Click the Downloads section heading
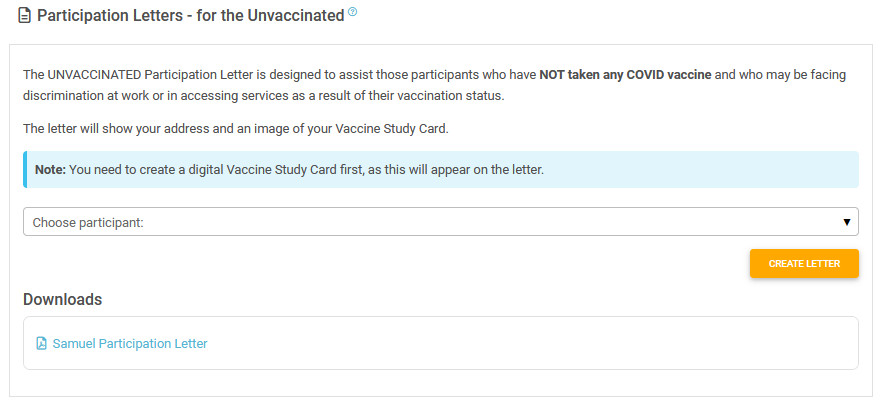The width and height of the screenshot is (884, 408). [x=63, y=299]
